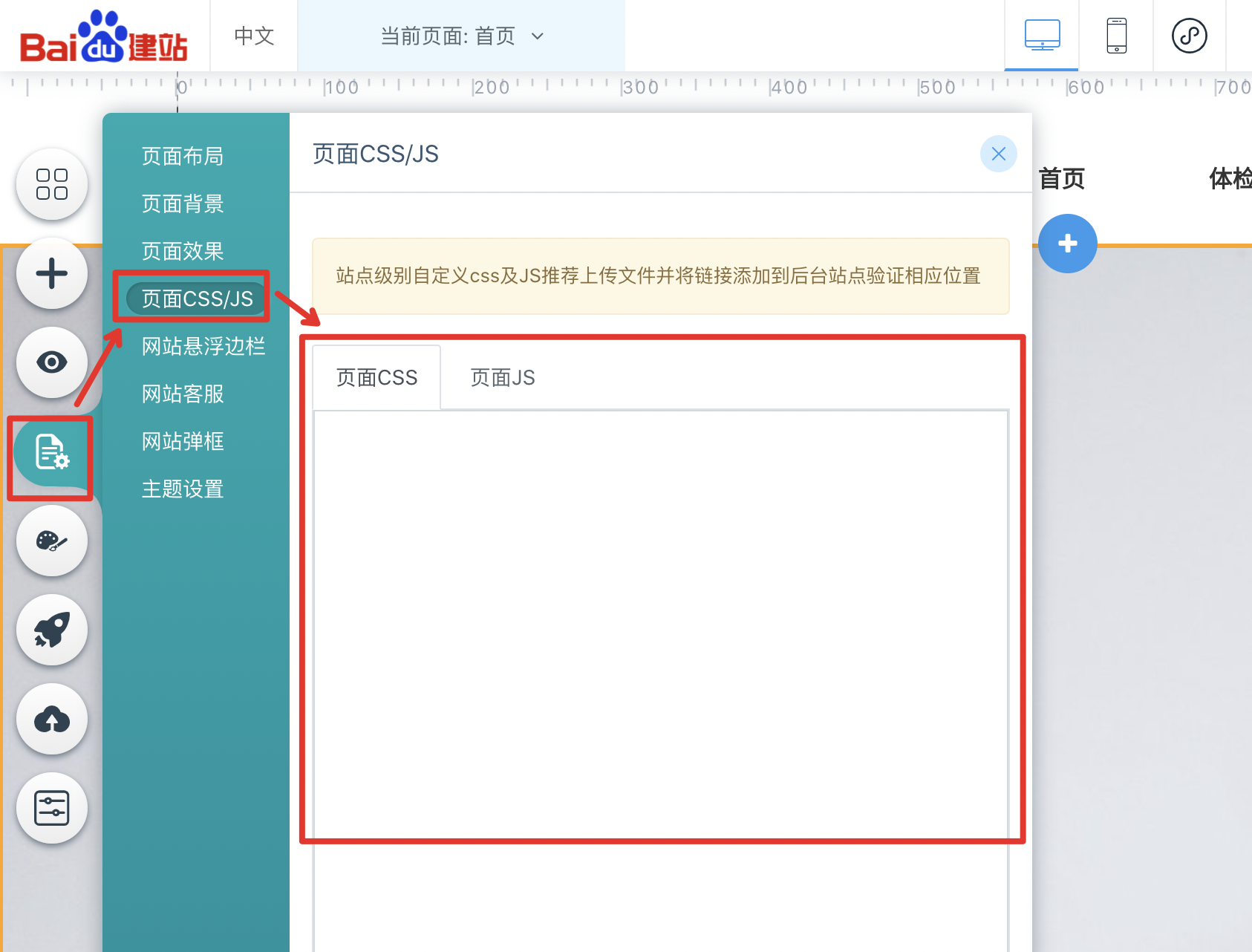Switch to mobile phone view
Image resolution: width=1252 pixels, height=952 pixels.
tap(1116, 36)
